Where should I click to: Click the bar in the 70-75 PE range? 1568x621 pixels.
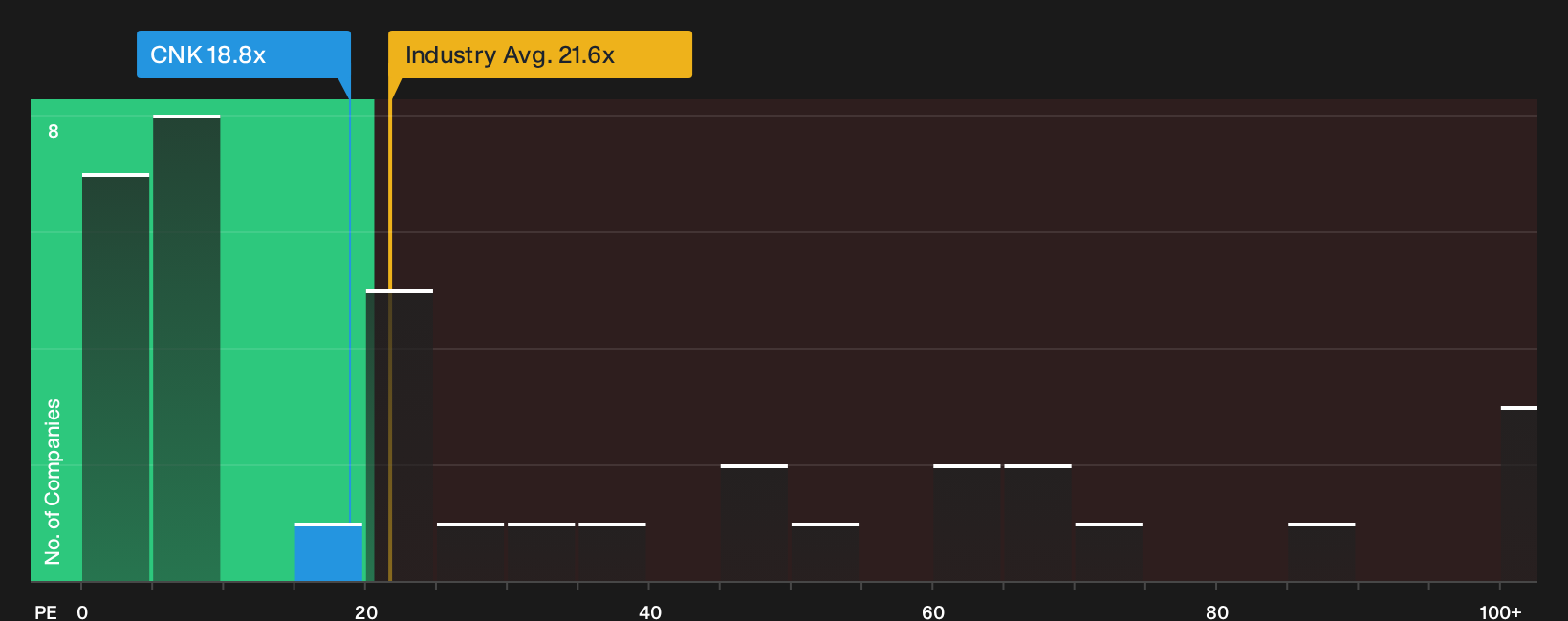tap(1109, 552)
